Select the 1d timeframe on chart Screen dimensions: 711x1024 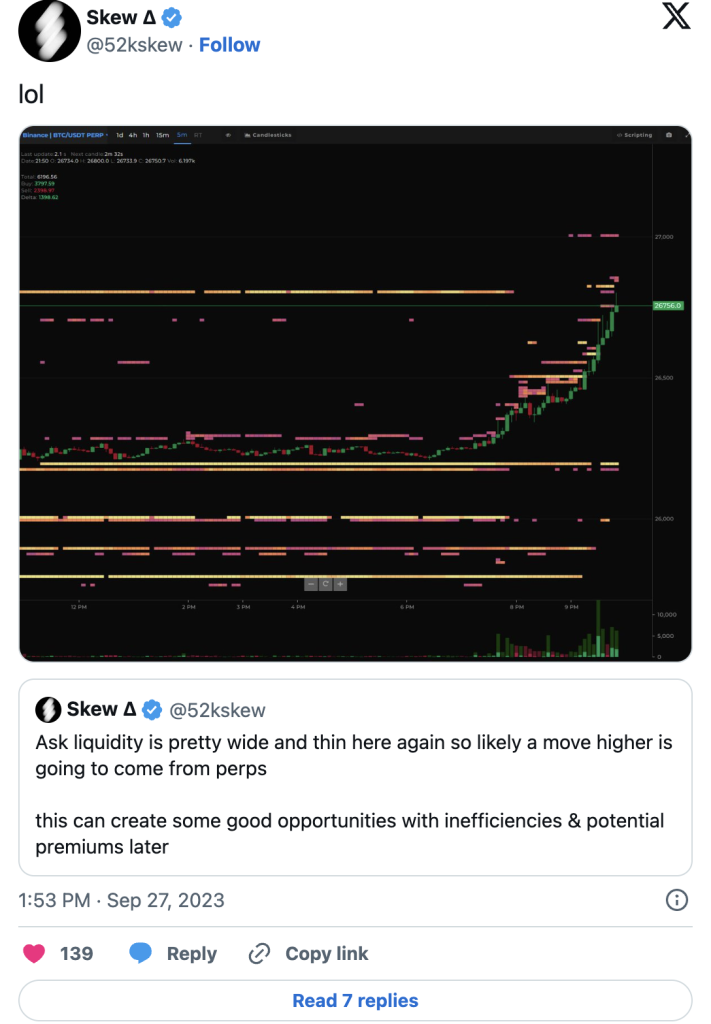pyautogui.click(x=120, y=135)
